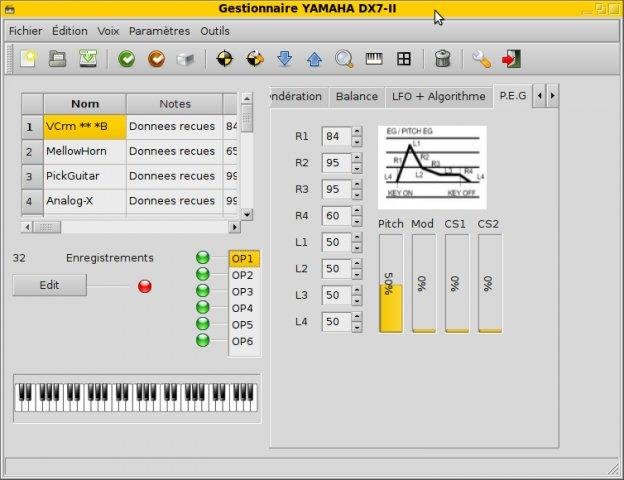The width and height of the screenshot is (624, 480).
Task: Click the Edit button
Action: click(49, 285)
